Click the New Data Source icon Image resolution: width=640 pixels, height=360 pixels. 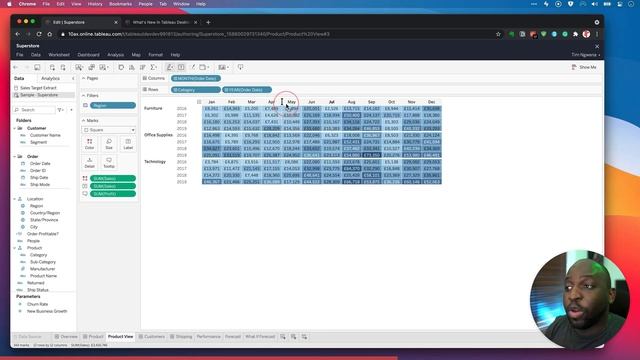pyautogui.click(x=52, y=67)
